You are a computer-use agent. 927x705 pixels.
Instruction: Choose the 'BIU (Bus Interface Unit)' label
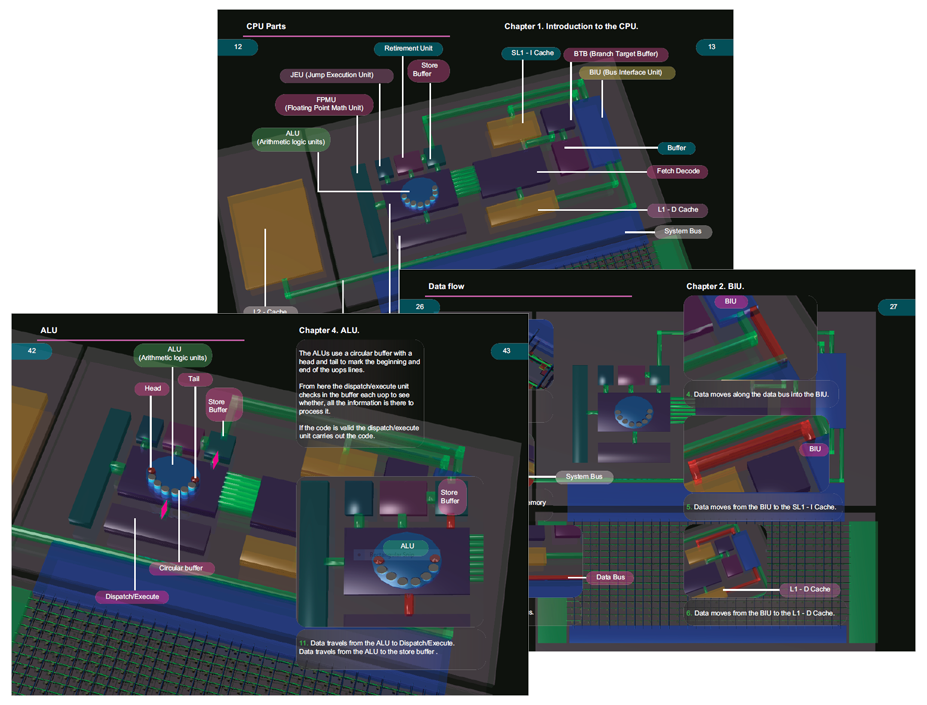(x=625, y=73)
